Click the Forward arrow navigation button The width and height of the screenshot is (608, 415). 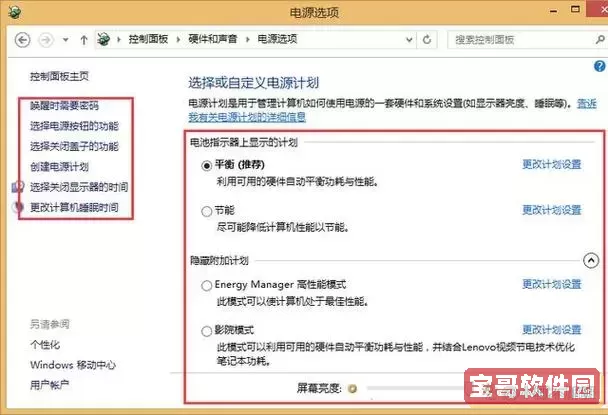click(46, 40)
